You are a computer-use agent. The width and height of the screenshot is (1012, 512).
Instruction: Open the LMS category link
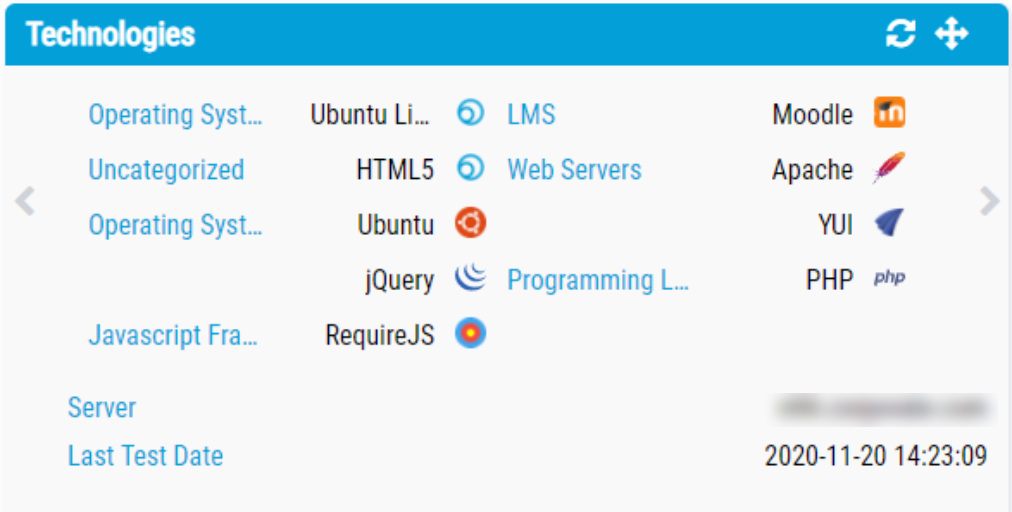coord(531,115)
